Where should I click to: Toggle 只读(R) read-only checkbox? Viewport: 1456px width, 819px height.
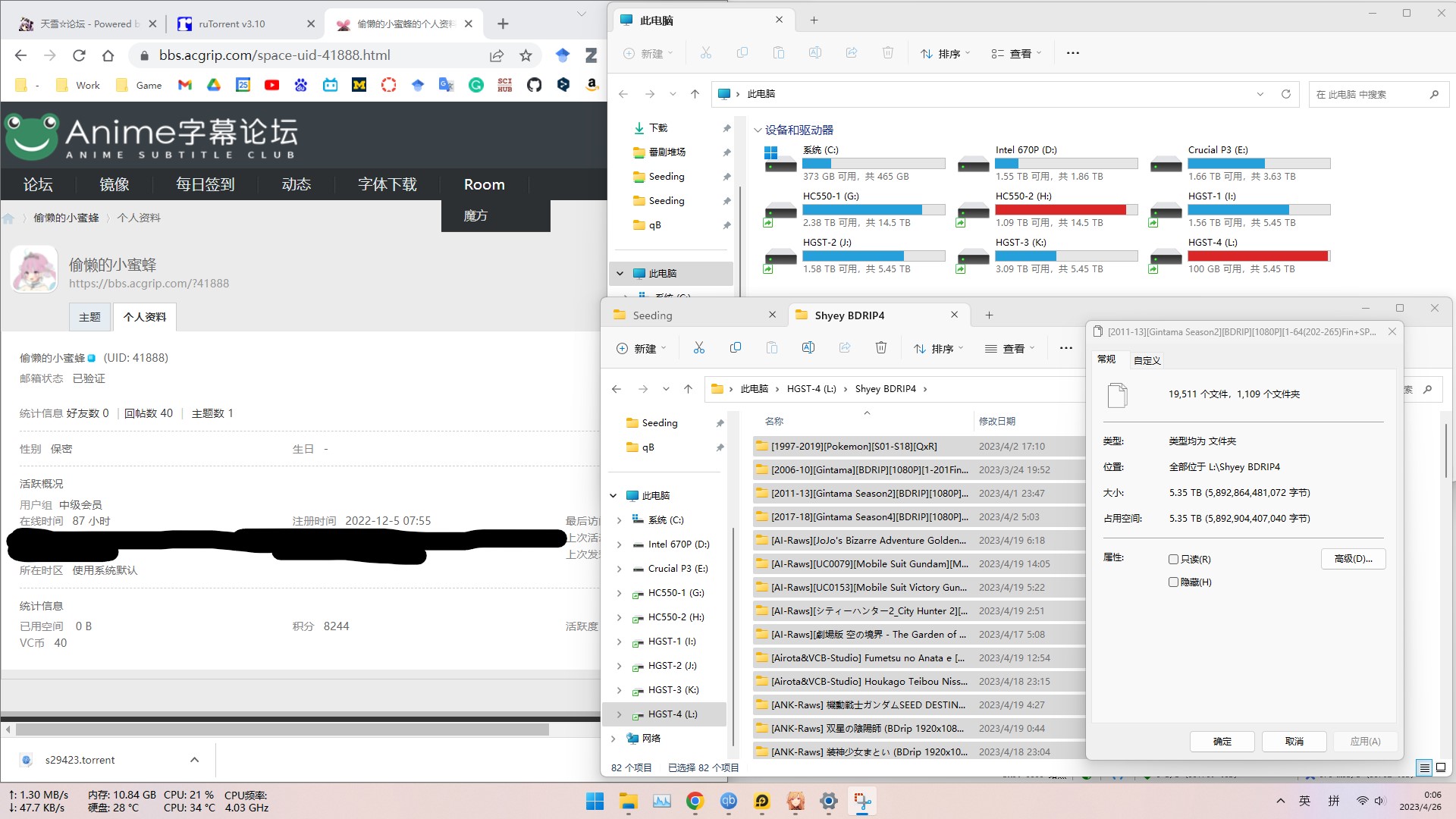(x=1173, y=560)
